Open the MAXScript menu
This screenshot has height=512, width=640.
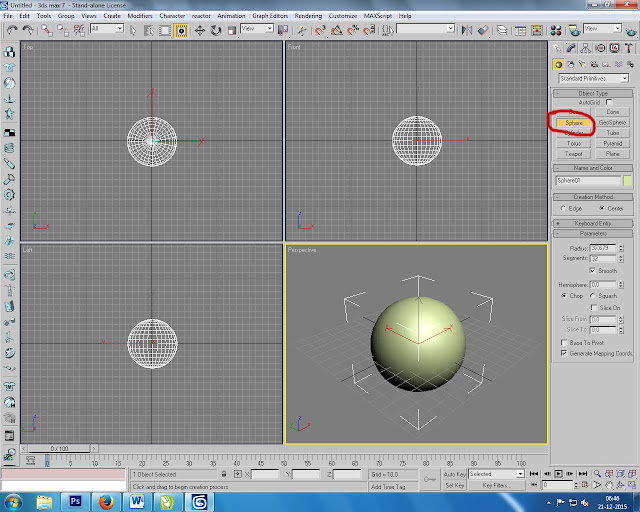pyautogui.click(x=378, y=16)
